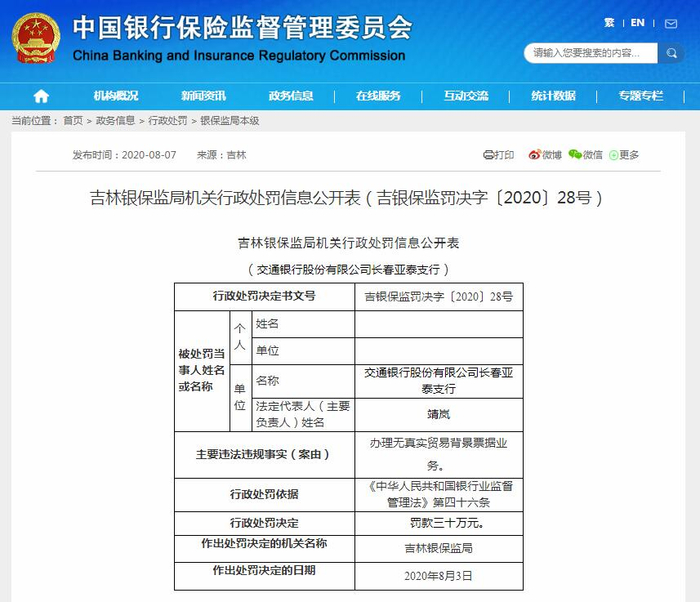Viewport: 700px width, 602px height.
Task: Click the 更多 plus icon
Action: click(624, 155)
